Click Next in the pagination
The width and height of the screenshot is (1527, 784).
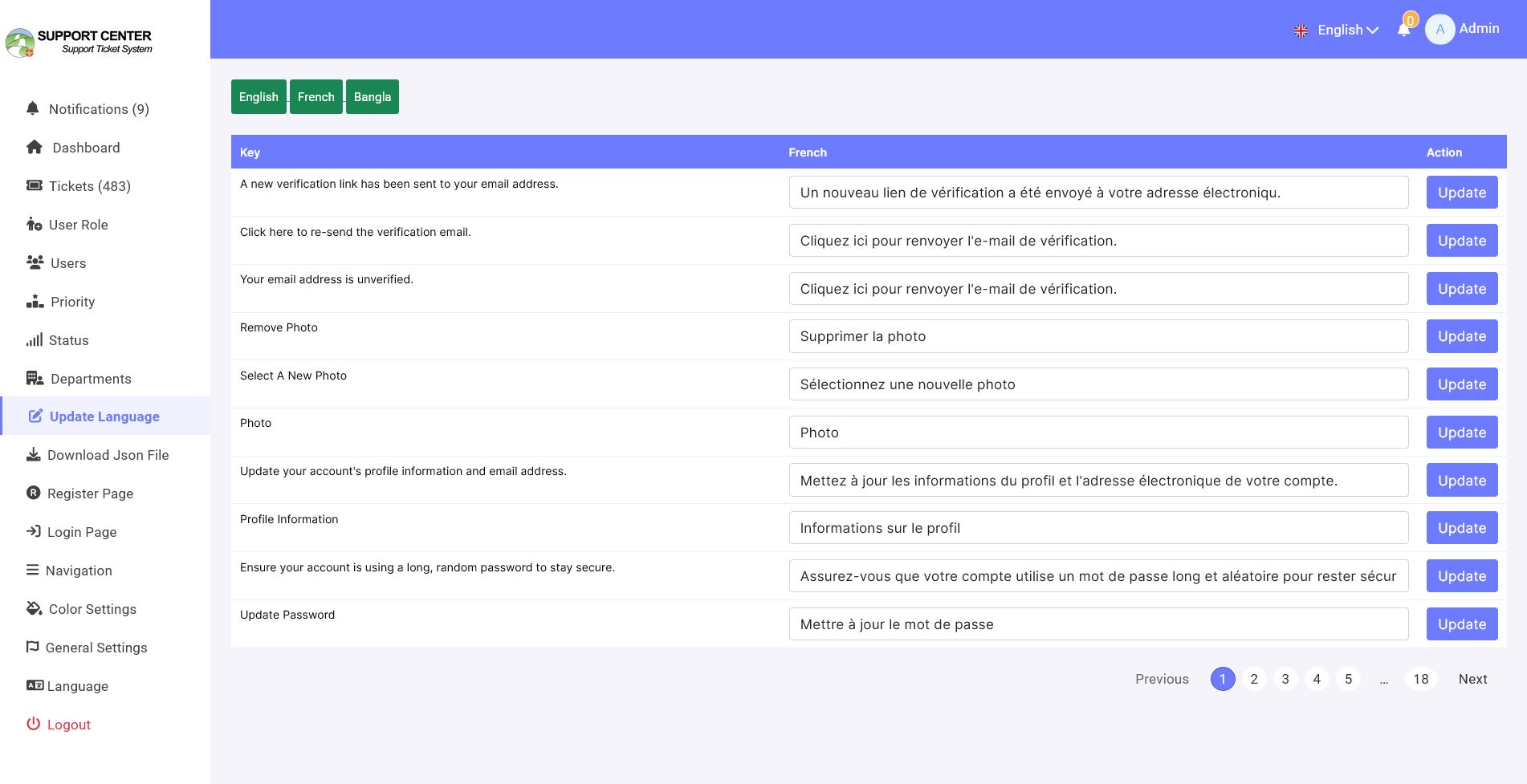[x=1472, y=679]
